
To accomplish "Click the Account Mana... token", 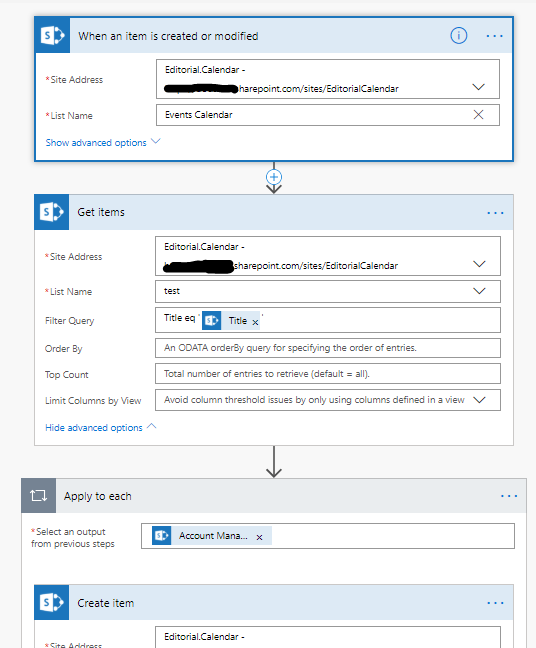I will click(x=213, y=536).
